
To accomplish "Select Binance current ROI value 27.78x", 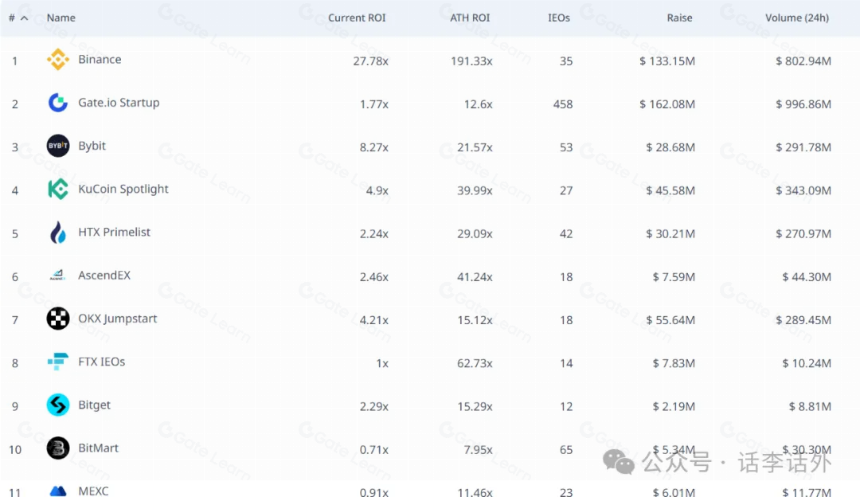I will [371, 61].
